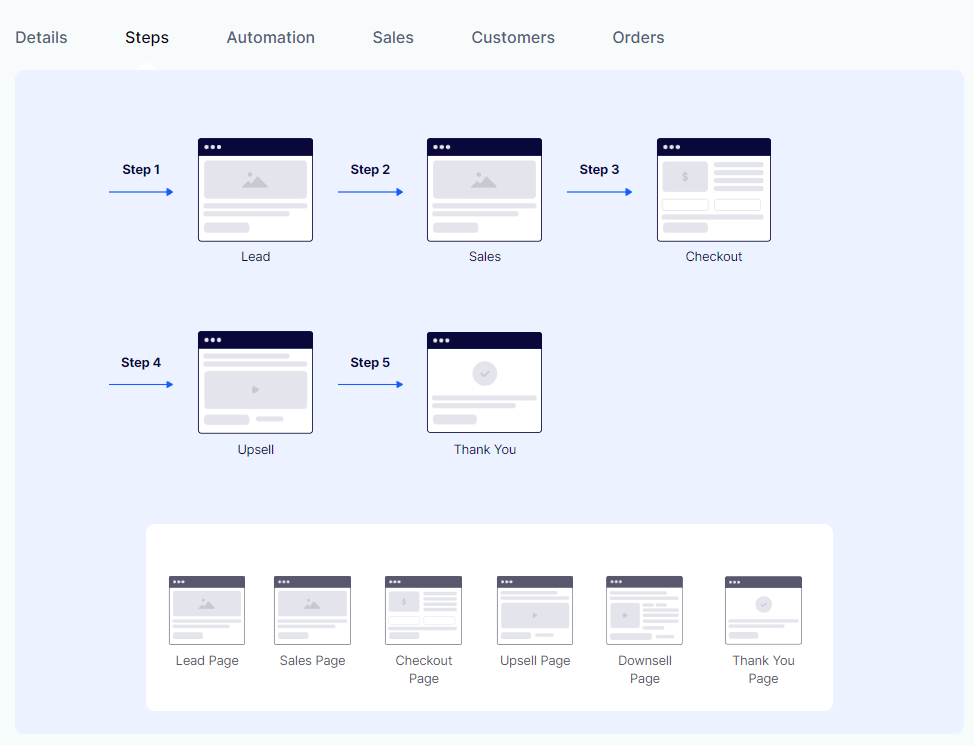Screen dimensions: 974x745
Task: Go to the Sales tab
Action: [393, 37]
